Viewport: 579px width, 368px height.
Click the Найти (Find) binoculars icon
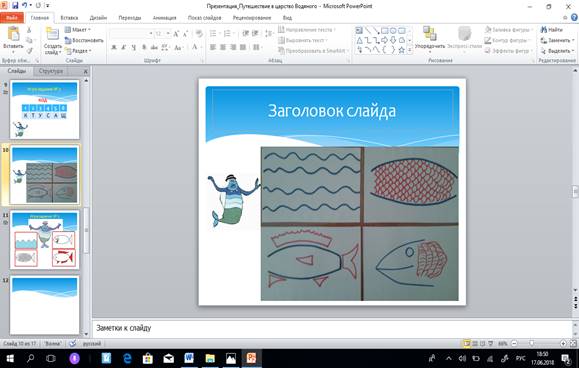(544, 30)
